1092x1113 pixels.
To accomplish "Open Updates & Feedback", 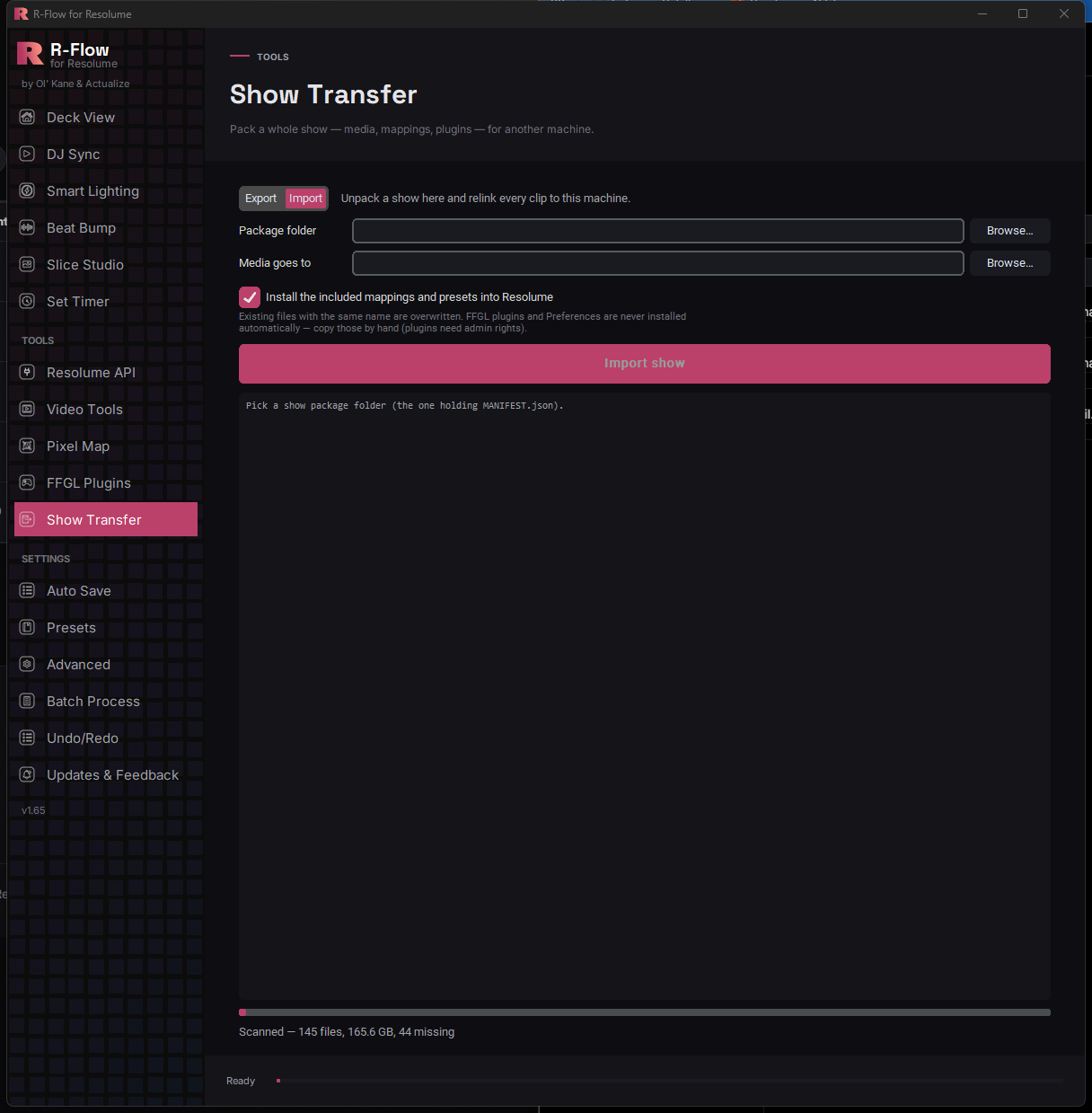I will 106,774.
